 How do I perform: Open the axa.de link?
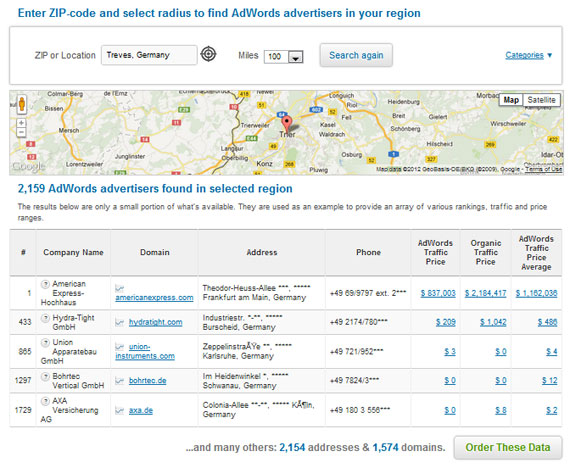click(141, 411)
